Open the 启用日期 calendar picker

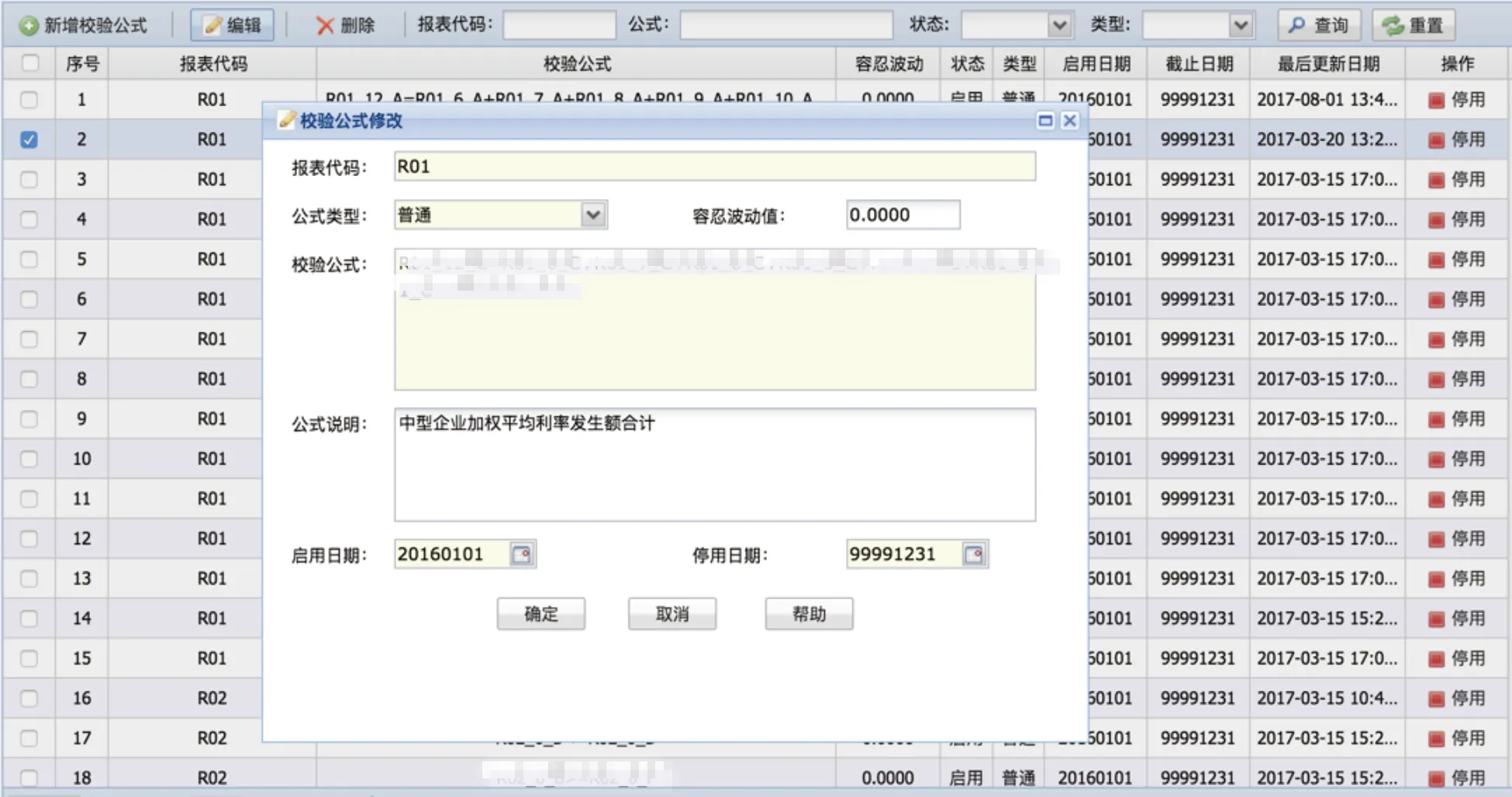click(x=522, y=554)
